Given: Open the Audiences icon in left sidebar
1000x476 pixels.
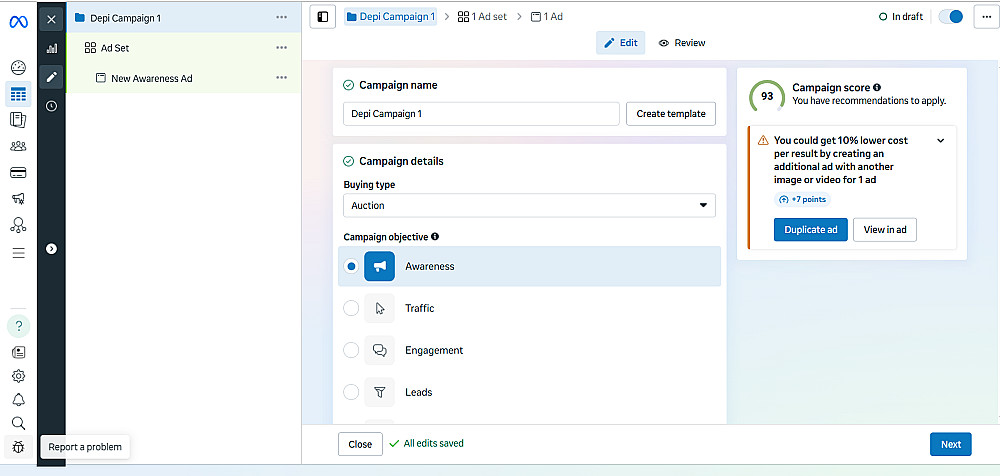Looking at the screenshot, I should [x=18, y=146].
